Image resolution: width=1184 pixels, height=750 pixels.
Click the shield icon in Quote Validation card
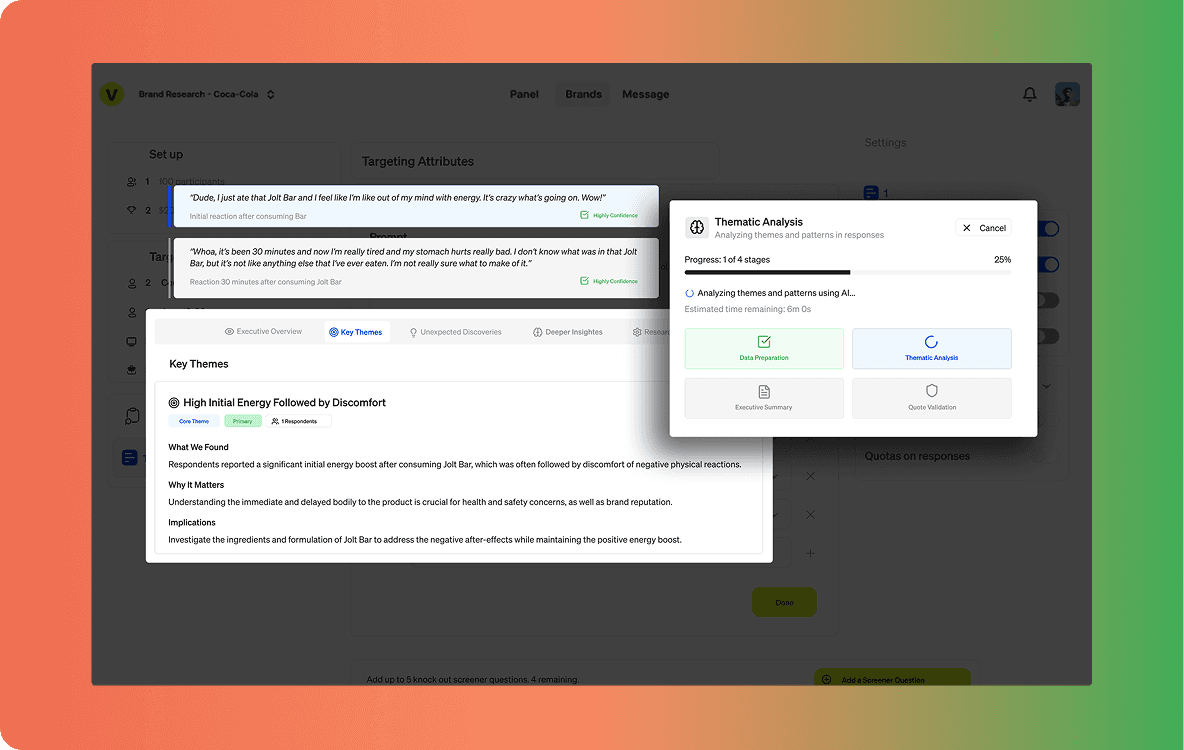(931, 390)
